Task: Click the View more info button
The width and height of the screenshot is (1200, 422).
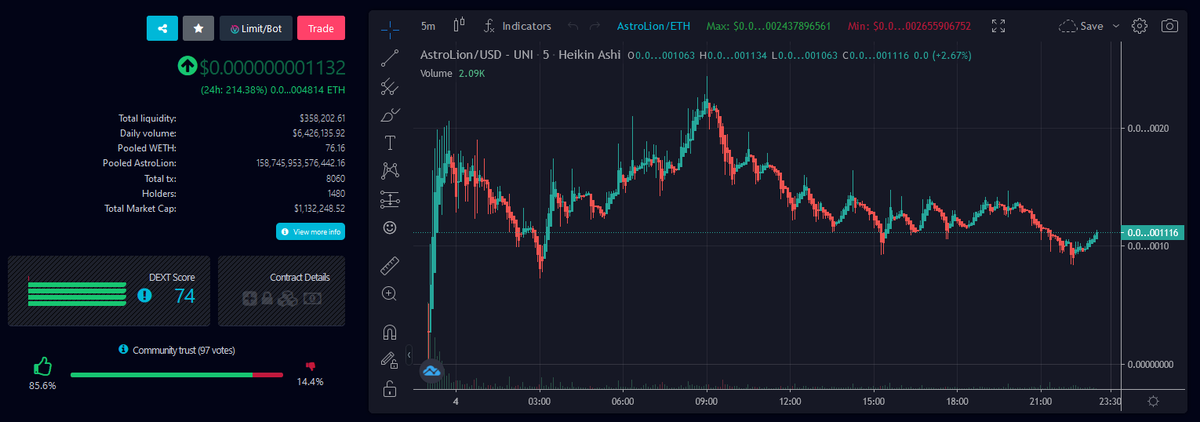Action: pyautogui.click(x=310, y=231)
